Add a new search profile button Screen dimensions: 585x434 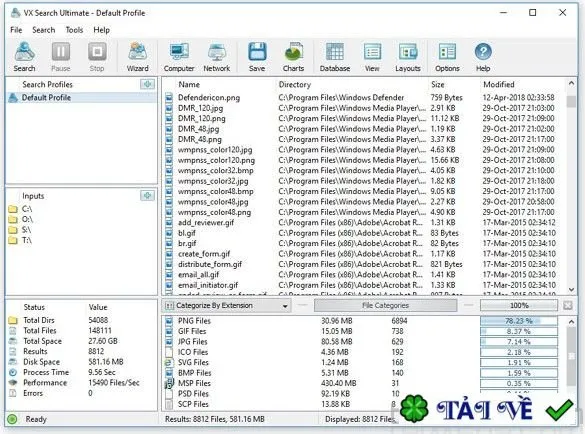148,84
